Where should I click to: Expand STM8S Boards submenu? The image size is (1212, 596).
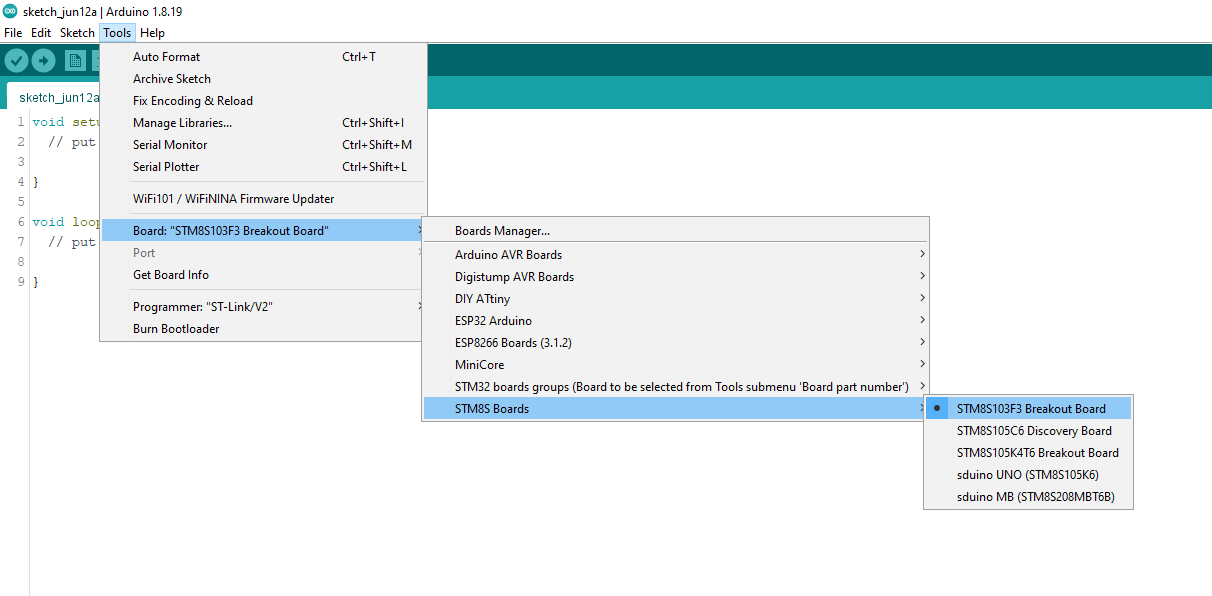[676, 409]
